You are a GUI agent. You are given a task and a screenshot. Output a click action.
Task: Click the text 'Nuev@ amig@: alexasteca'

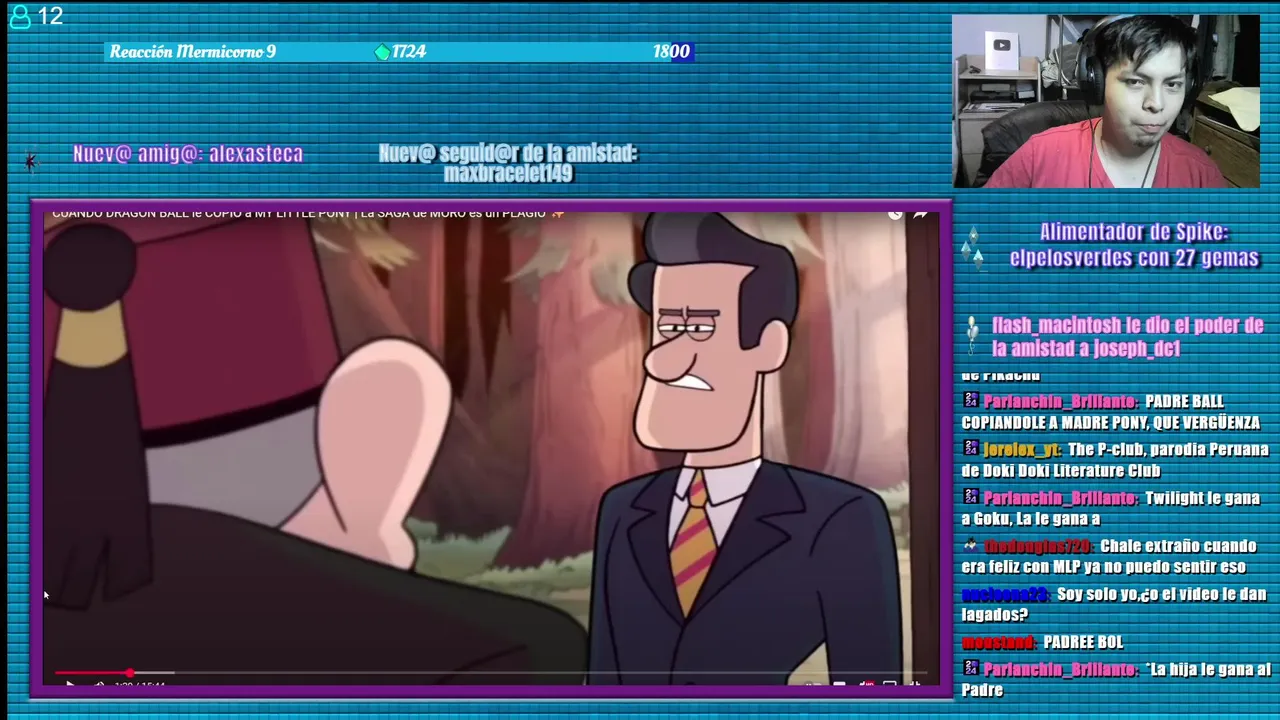(188, 154)
